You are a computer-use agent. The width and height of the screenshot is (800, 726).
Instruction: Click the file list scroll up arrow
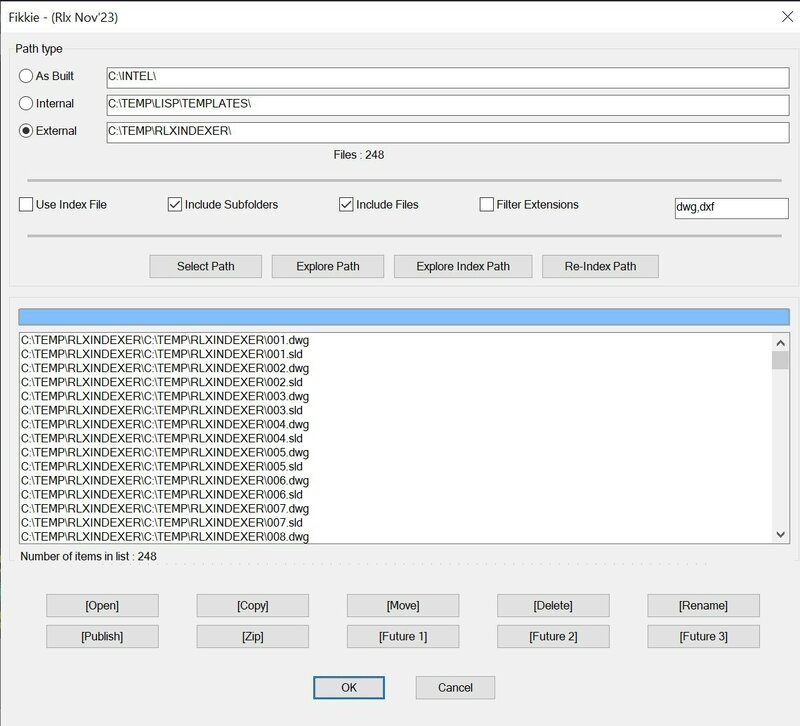point(781,341)
